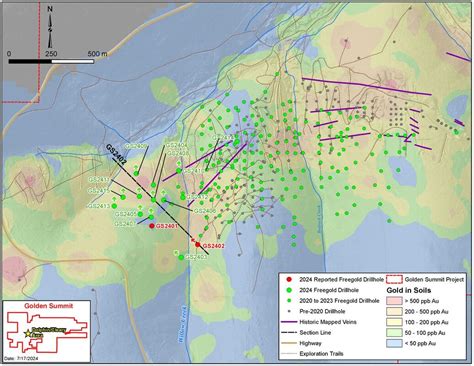Select the 200 - 500 ppb Au swatch
The height and width of the screenshot is (366, 474).
pyautogui.click(x=394, y=312)
